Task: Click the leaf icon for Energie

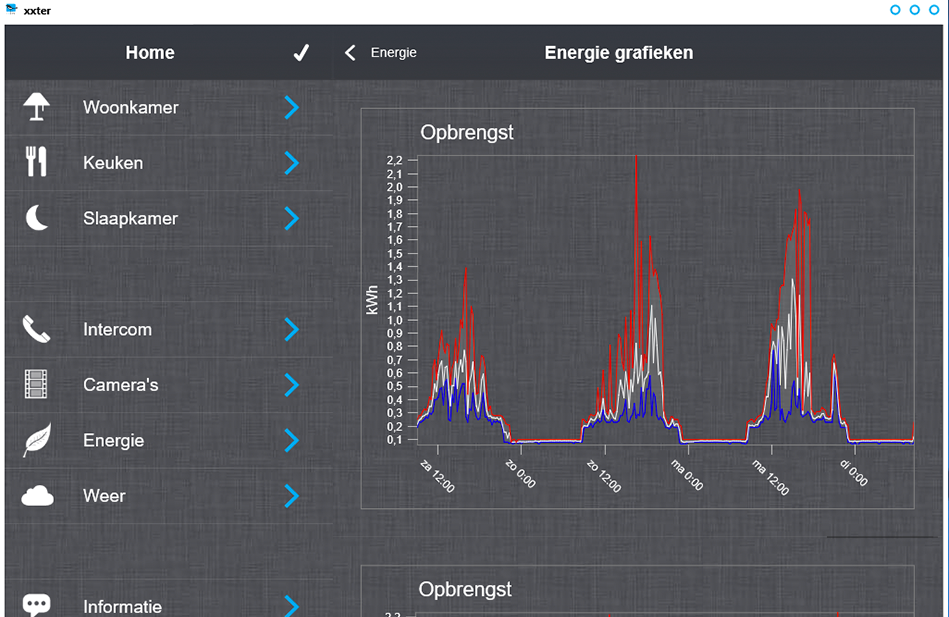Action: point(37,440)
